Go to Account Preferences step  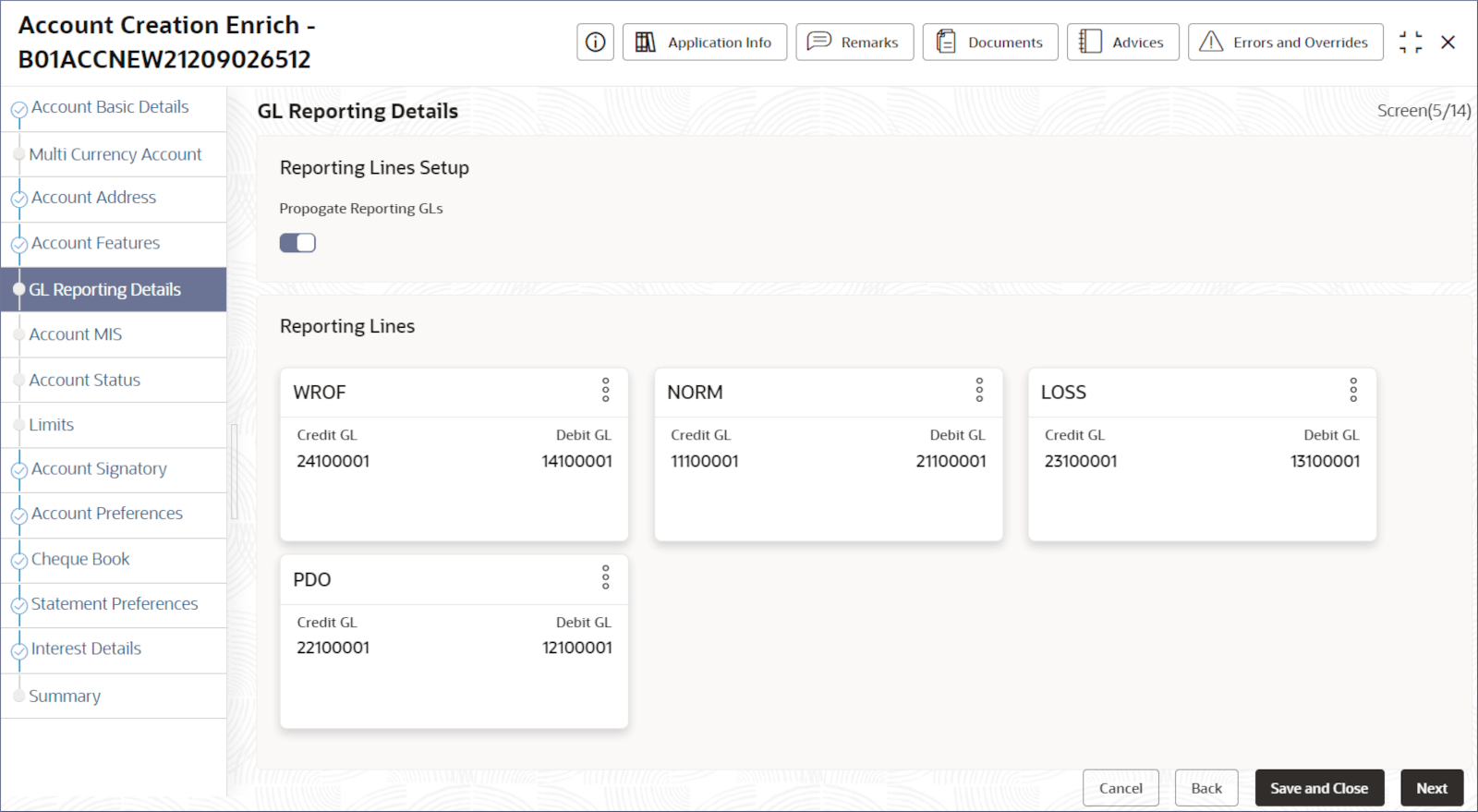click(114, 515)
